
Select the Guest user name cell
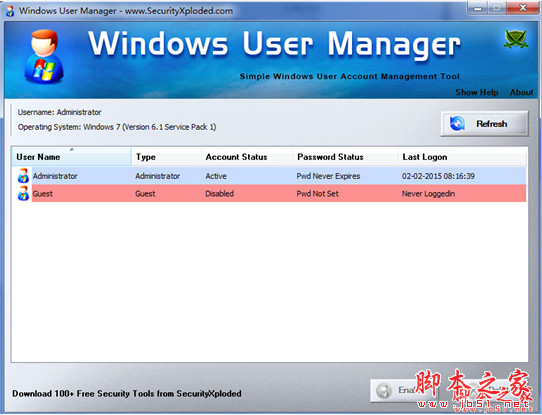tap(43, 194)
